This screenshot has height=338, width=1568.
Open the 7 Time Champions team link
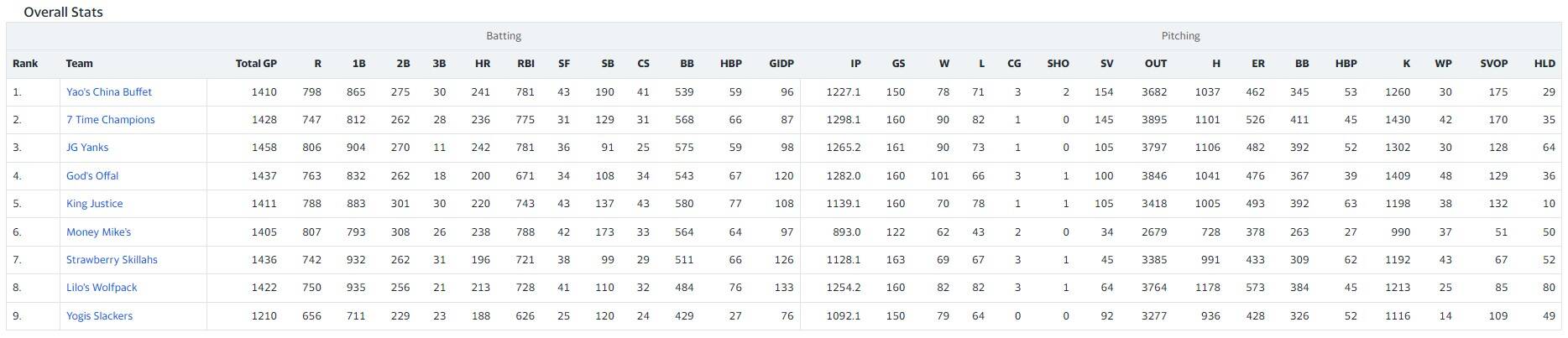click(111, 120)
